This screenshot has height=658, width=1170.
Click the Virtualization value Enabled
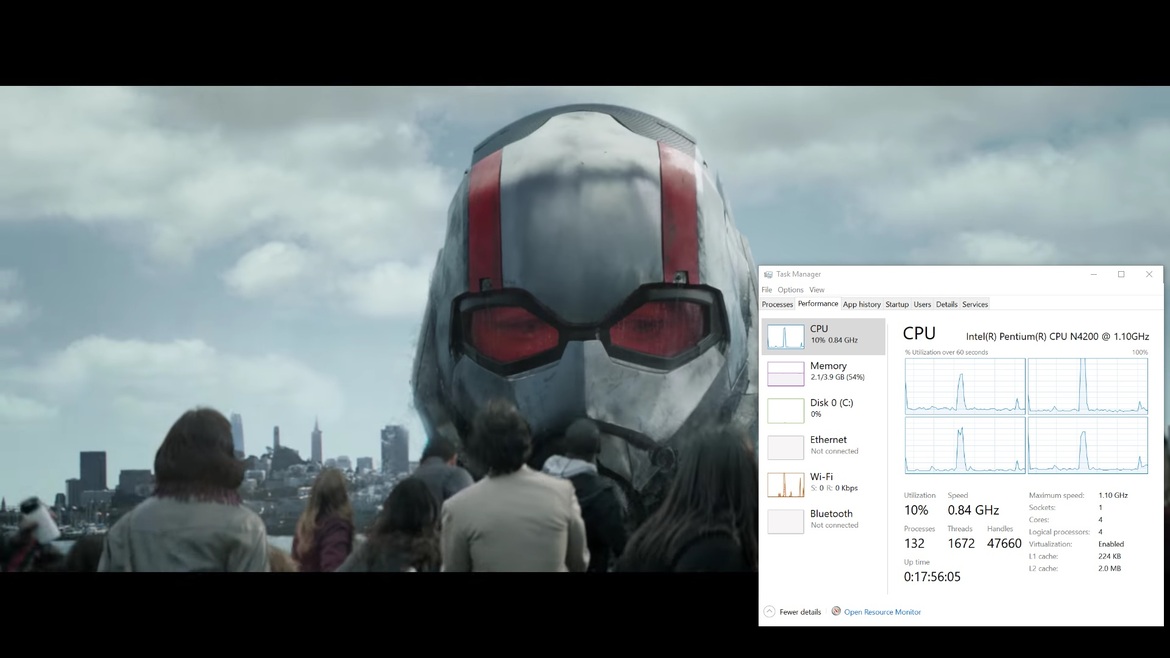point(1111,544)
